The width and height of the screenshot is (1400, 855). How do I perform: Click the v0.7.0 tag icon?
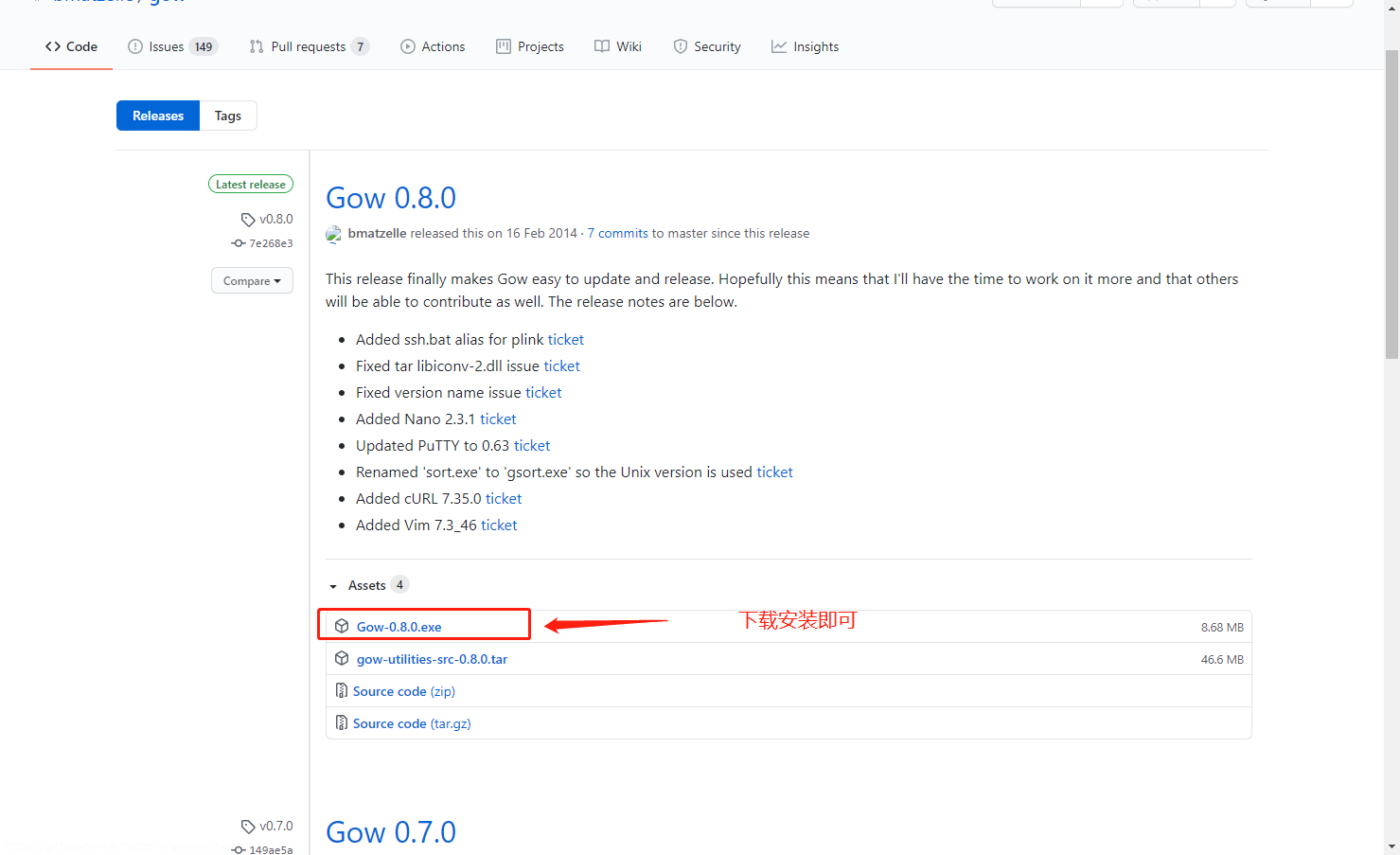[x=248, y=827]
